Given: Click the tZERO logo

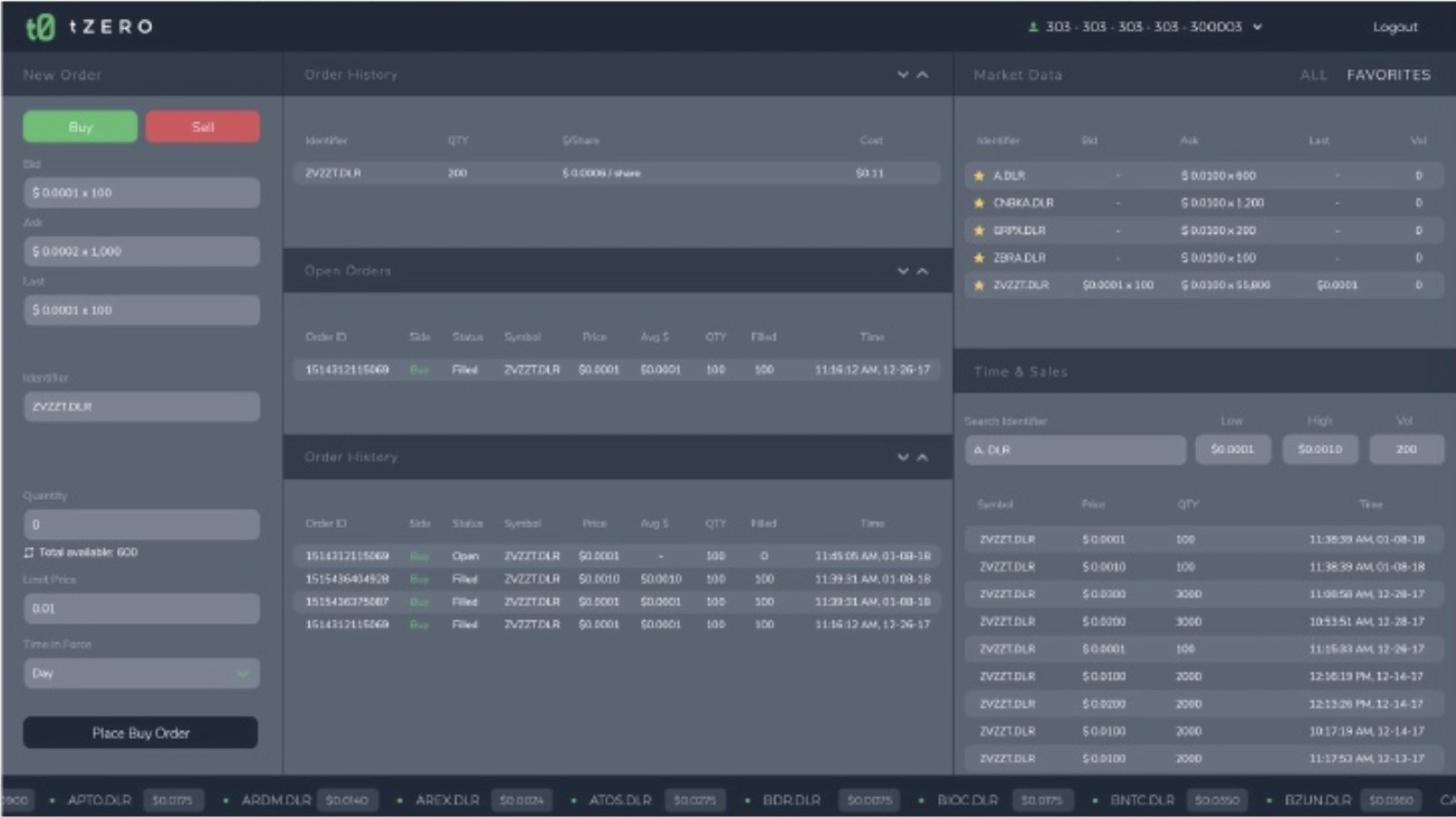Looking at the screenshot, I should (x=89, y=27).
